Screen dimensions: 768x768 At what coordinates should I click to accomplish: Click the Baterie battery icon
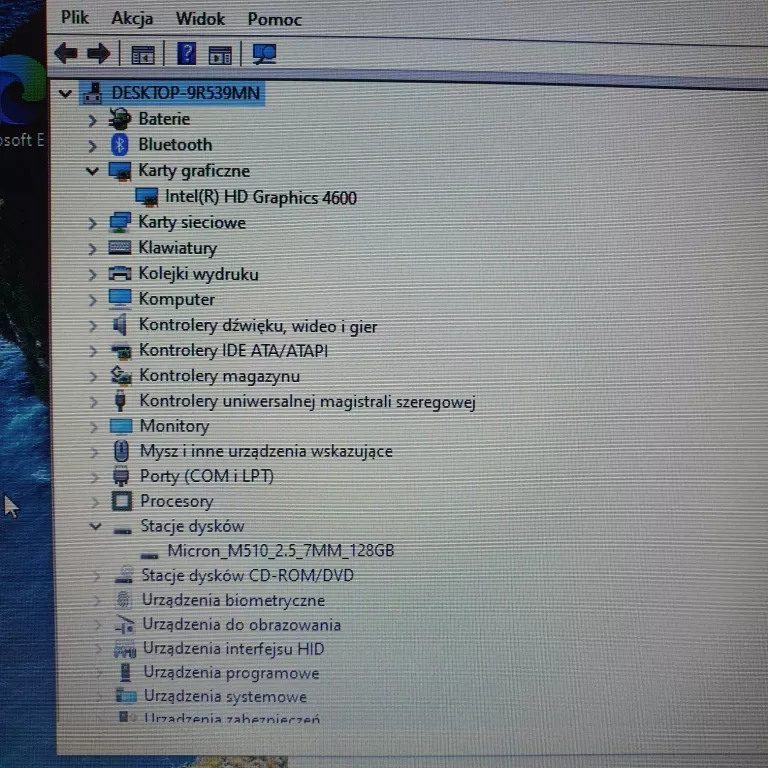[120, 119]
